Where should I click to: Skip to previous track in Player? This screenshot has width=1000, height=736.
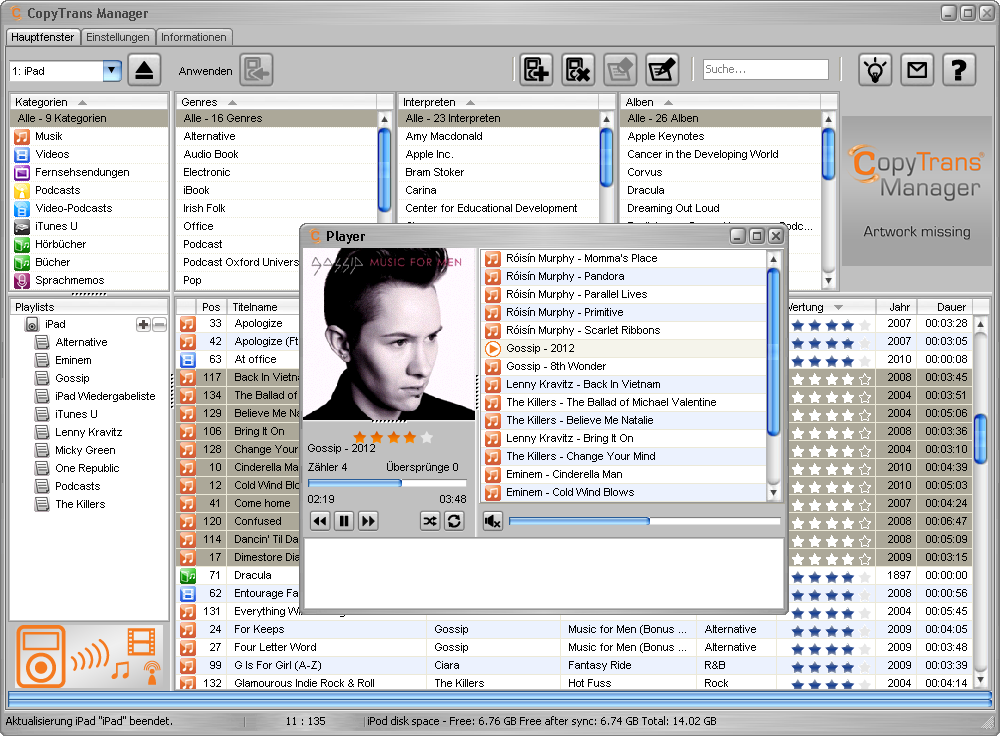(320, 521)
